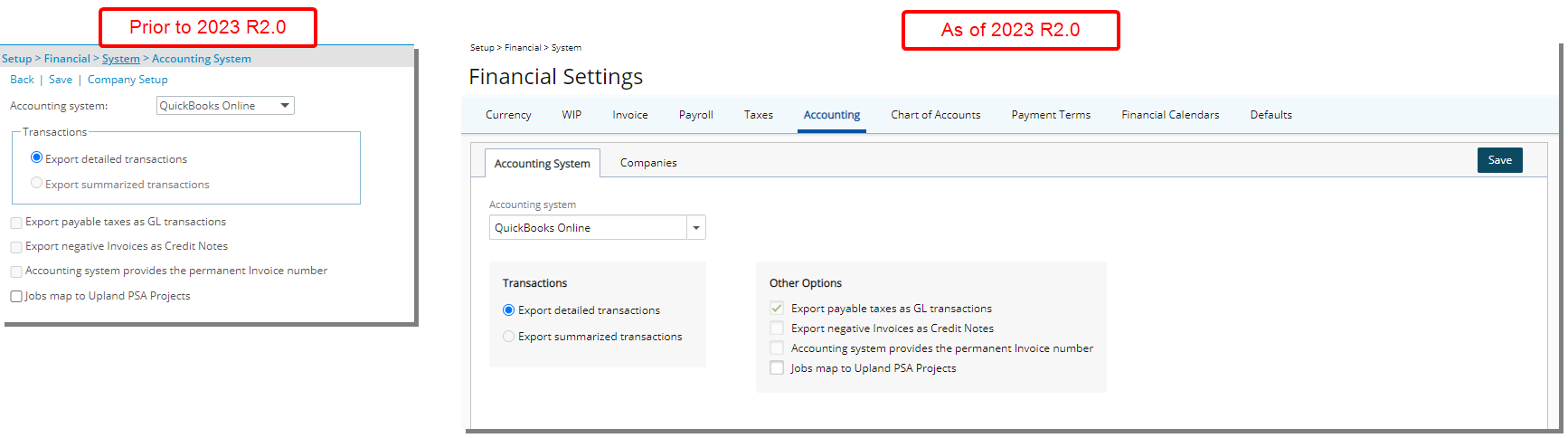Open the System breadcrumb link
The width and height of the screenshot is (1568, 438).
tap(121, 59)
